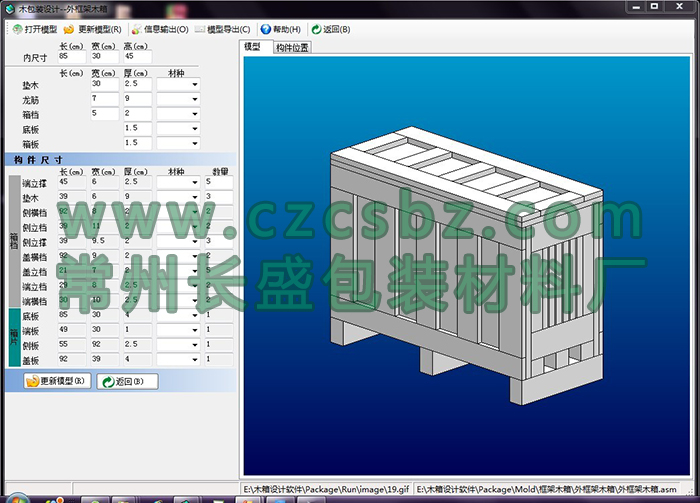The height and width of the screenshot is (503, 700).
Task: Click the 侧板 width field showing 92
Action: [x=105, y=345]
